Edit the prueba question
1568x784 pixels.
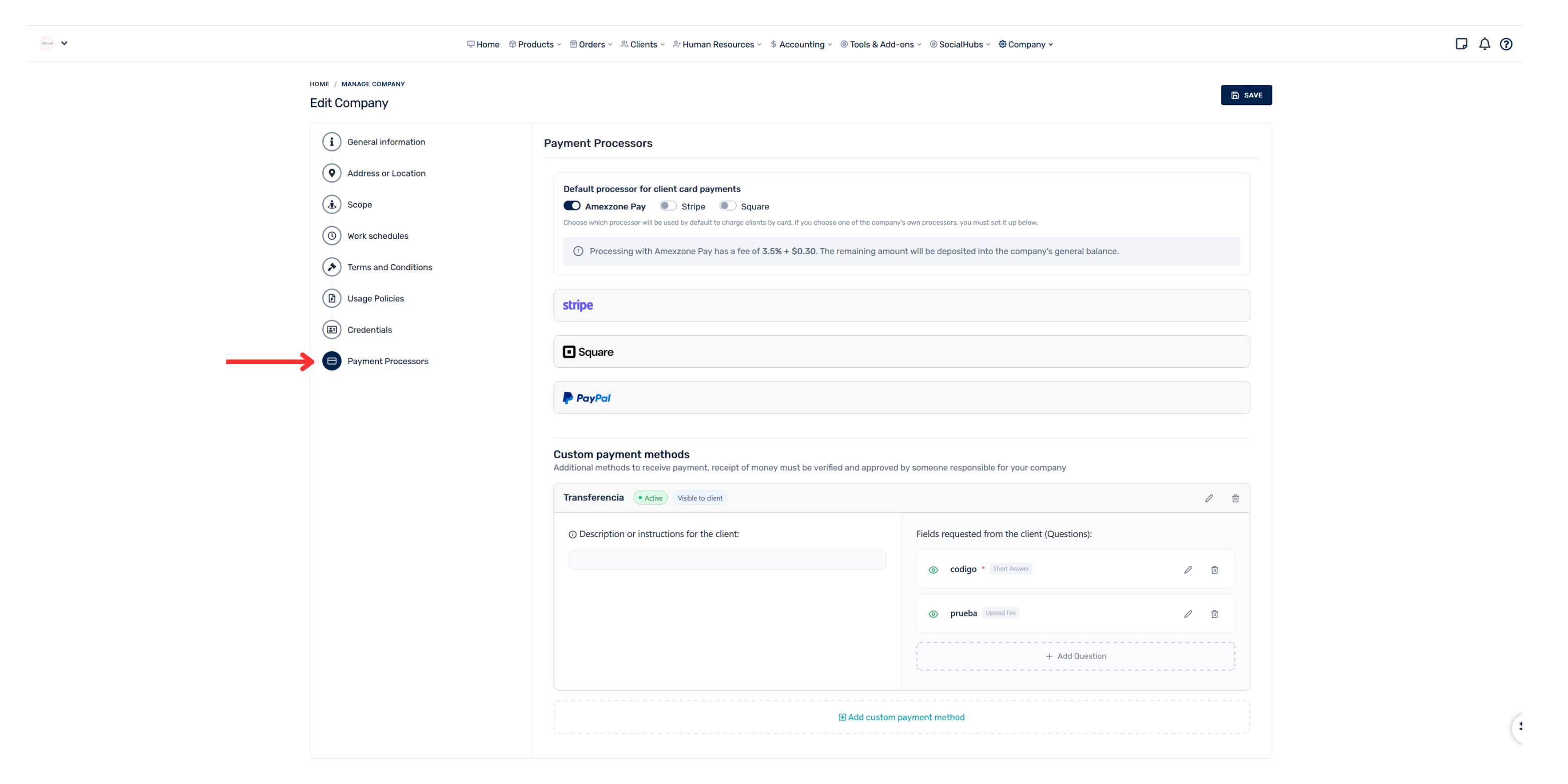click(1188, 613)
